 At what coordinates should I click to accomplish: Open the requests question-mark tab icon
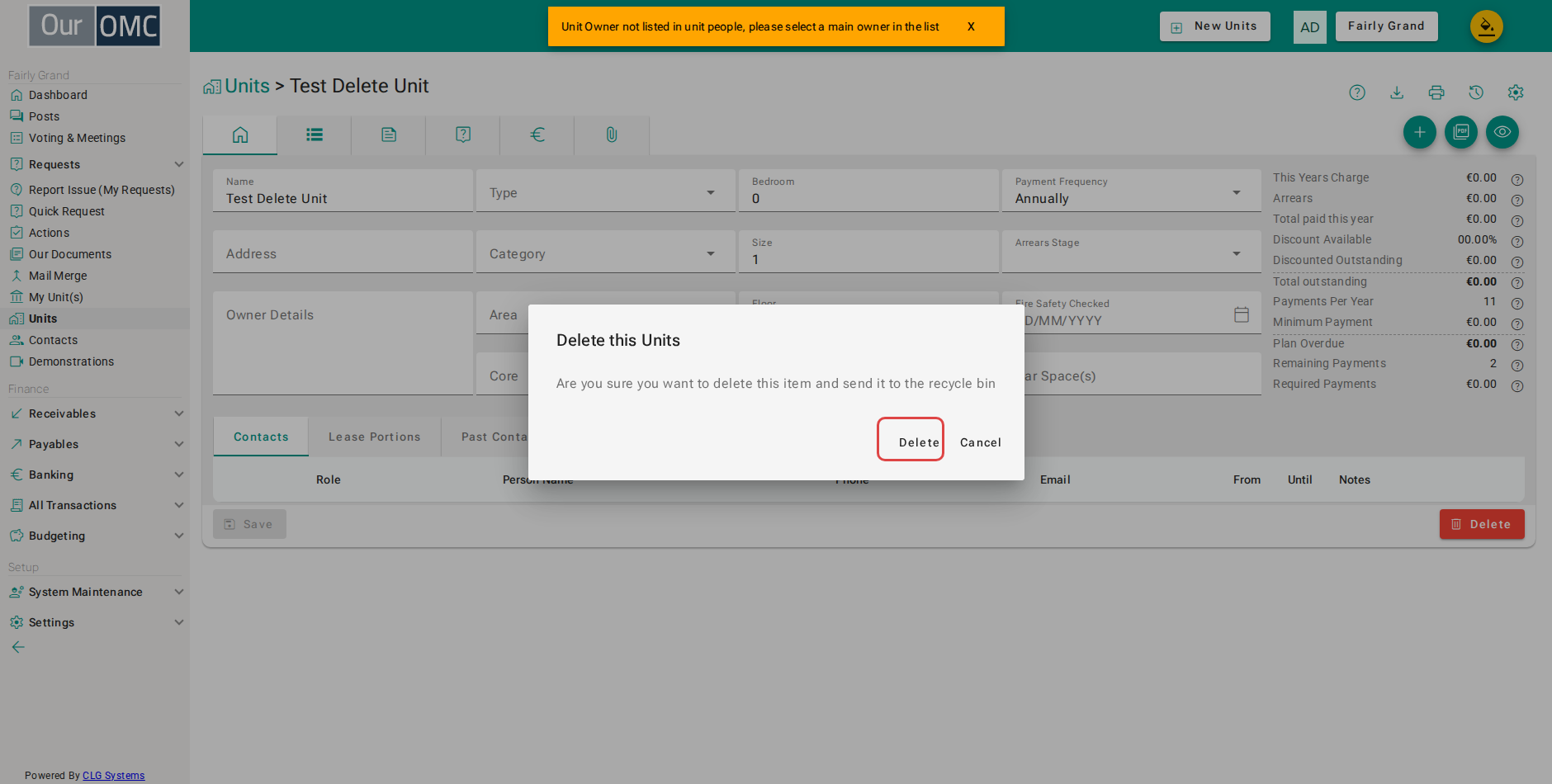point(463,135)
